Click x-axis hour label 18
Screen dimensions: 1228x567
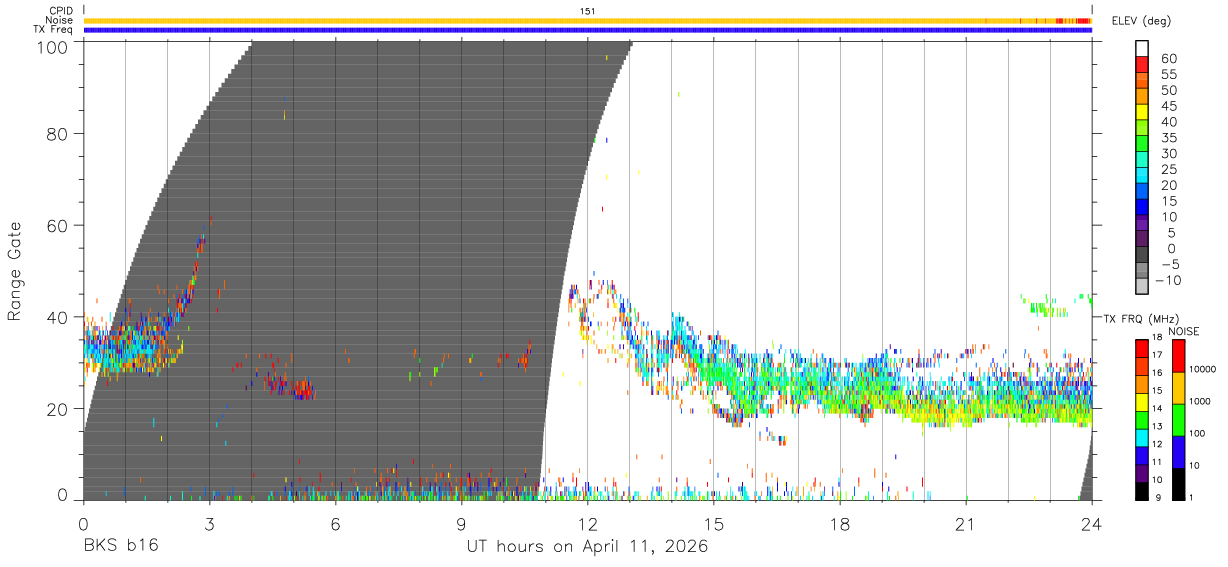[x=840, y=523]
